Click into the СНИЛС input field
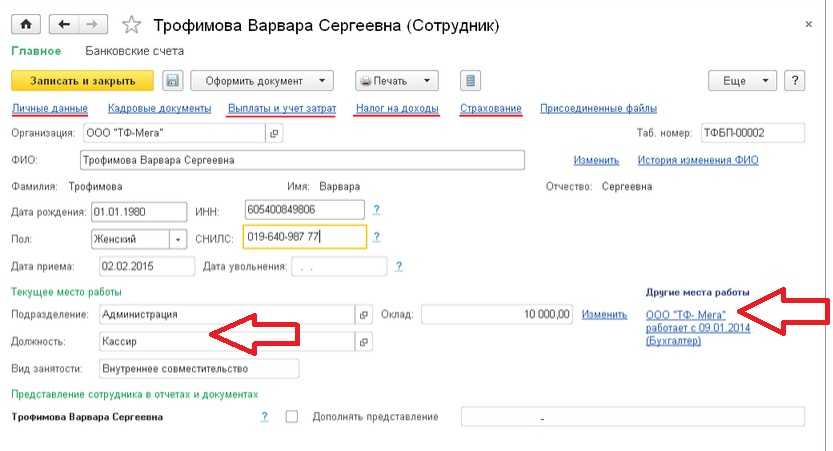This screenshot has width=833, height=451. (304, 238)
